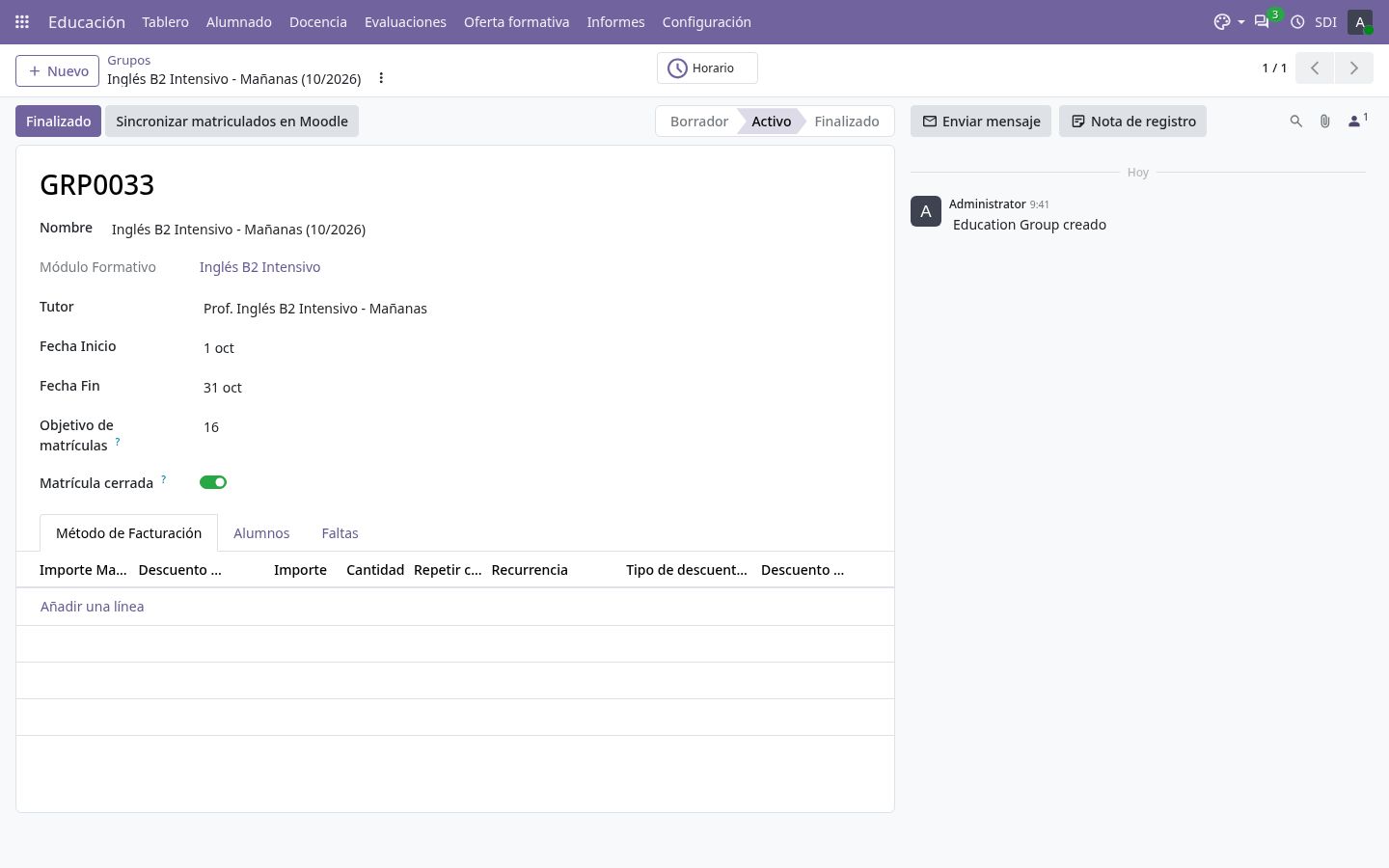The image size is (1389, 868).
Task: Click Añadir una línea link
Action: click(x=93, y=607)
